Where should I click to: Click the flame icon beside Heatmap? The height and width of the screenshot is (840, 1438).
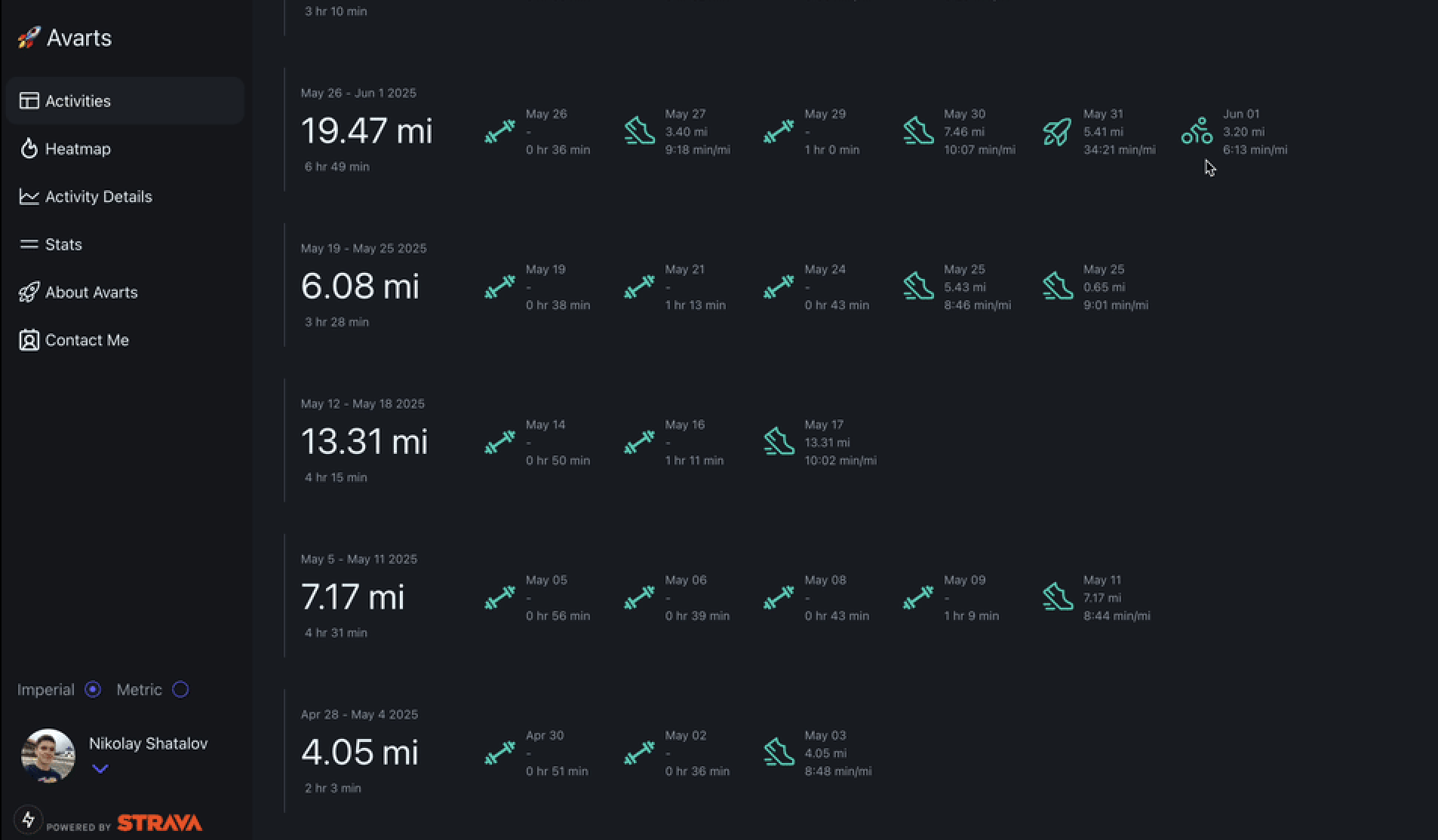point(29,149)
